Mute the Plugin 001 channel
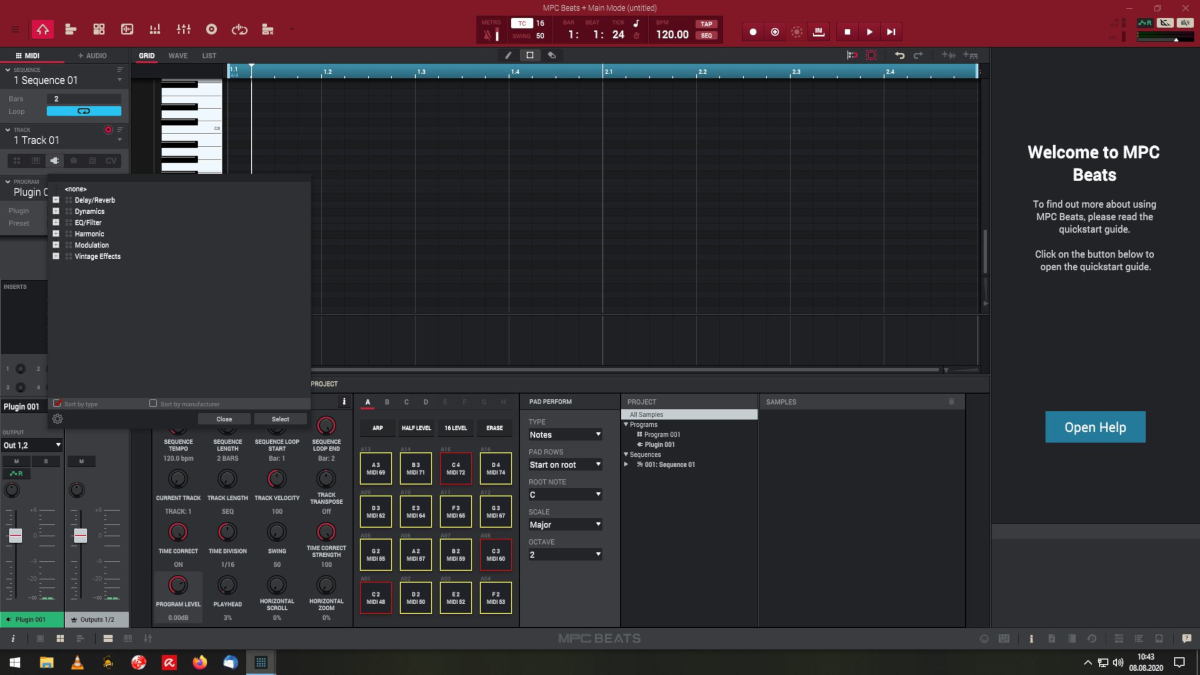This screenshot has width=1200, height=675. [16, 461]
